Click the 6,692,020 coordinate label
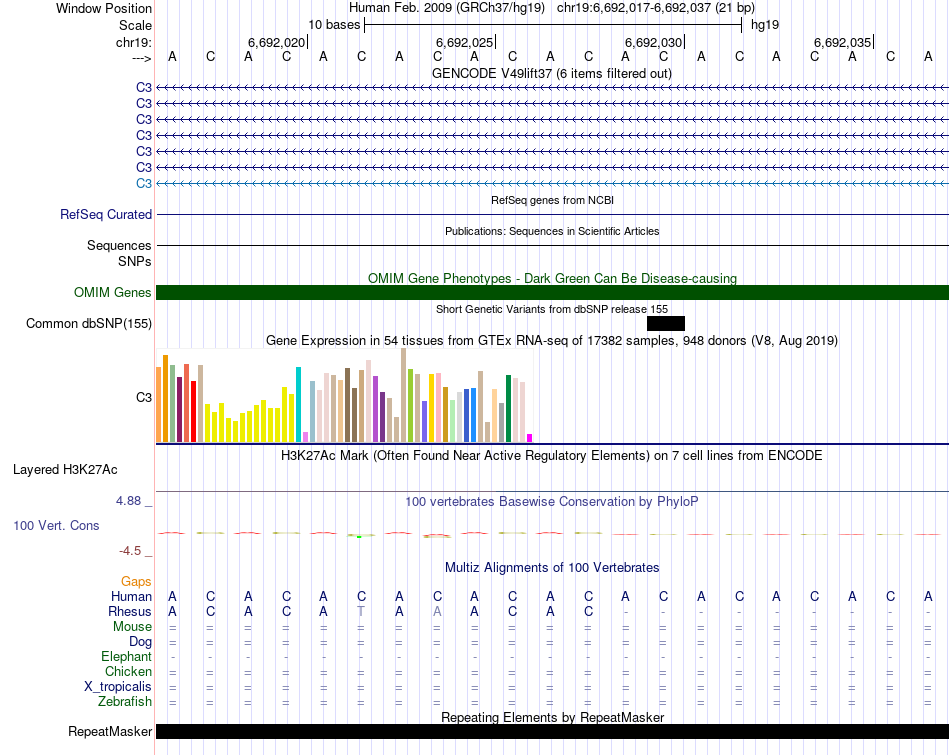The image size is (950, 755). tap(276, 42)
